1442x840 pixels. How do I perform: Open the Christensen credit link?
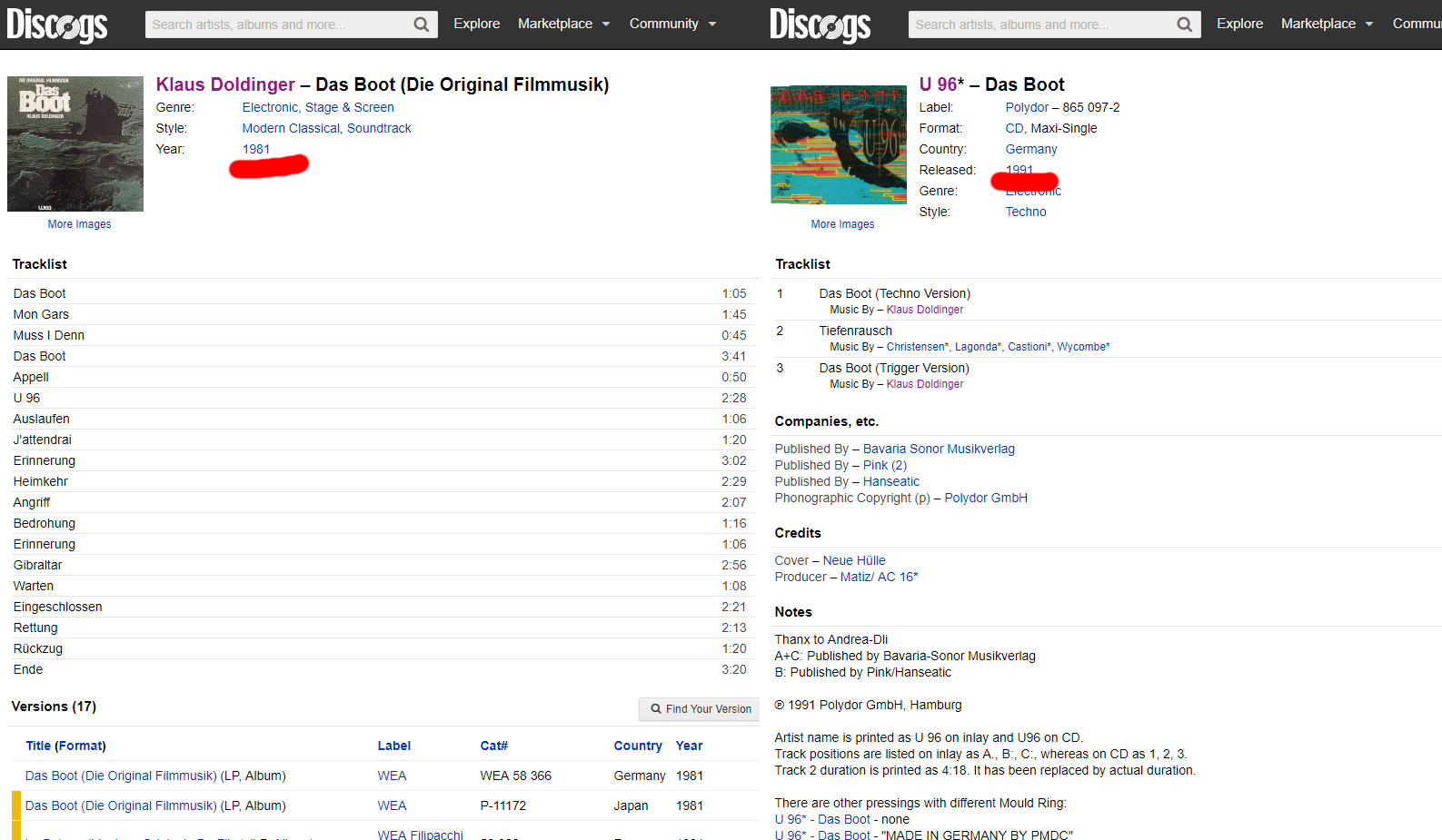point(916,347)
